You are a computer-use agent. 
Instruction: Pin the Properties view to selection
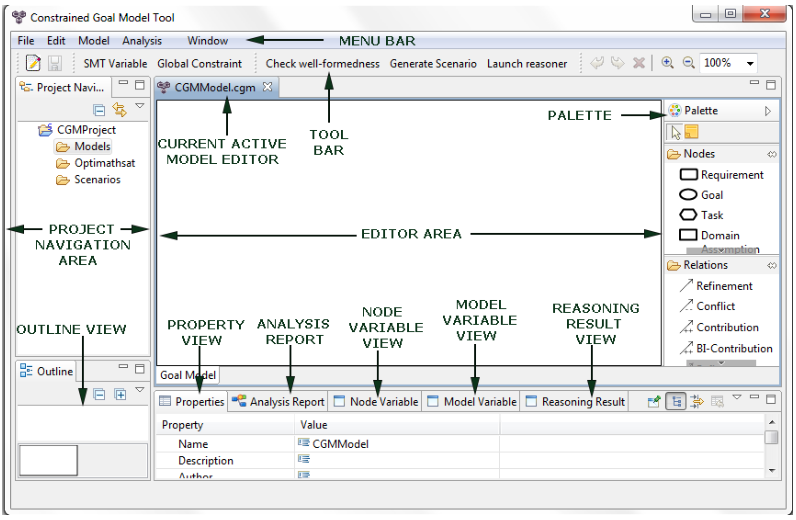click(x=654, y=402)
